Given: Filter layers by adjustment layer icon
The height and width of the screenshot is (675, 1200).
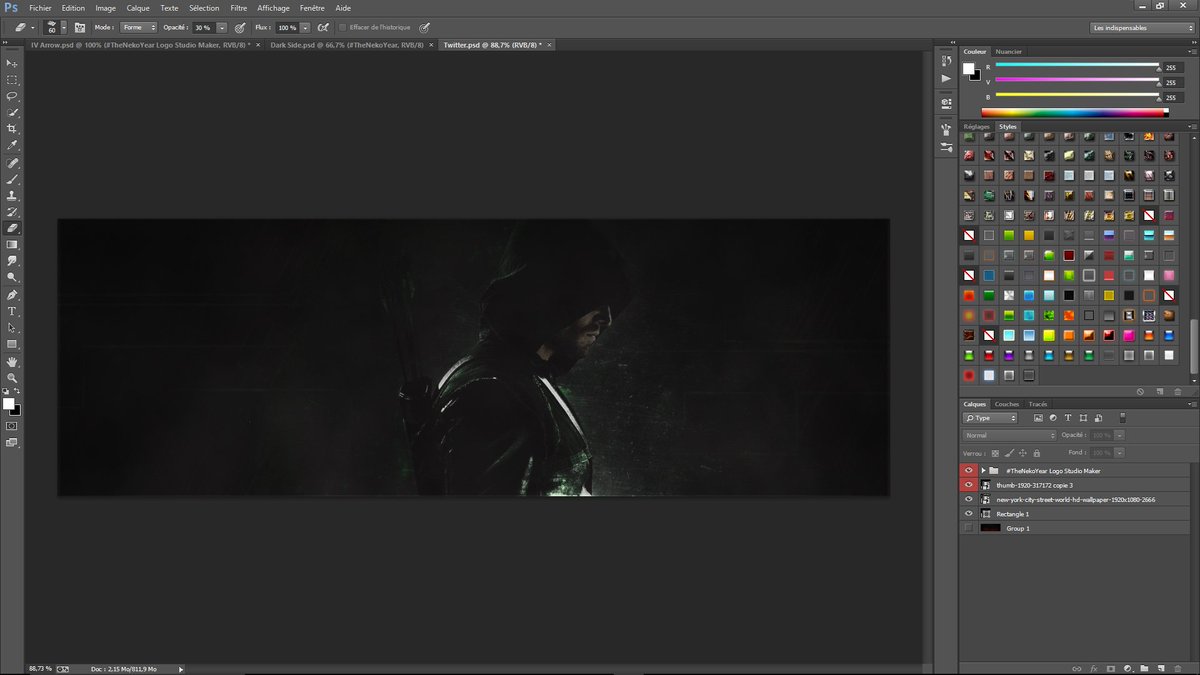Looking at the screenshot, I should point(1053,418).
